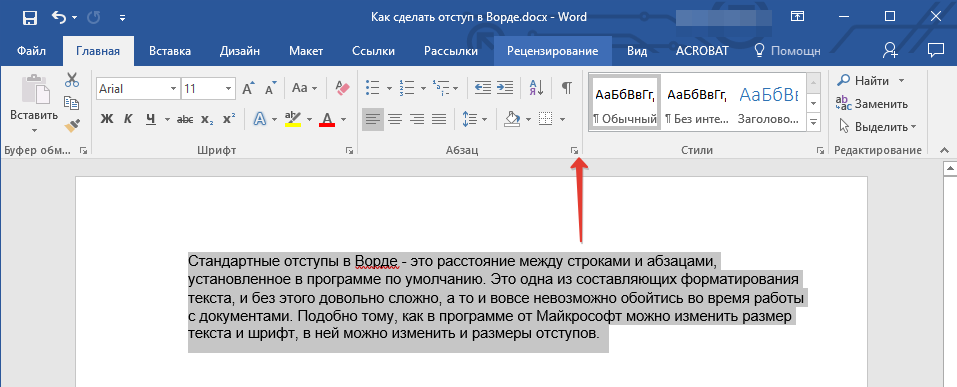This screenshot has height=387, width=957.
Task: Open the highlight color dropdown arrow
Action: pyautogui.click(x=309, y=120)
